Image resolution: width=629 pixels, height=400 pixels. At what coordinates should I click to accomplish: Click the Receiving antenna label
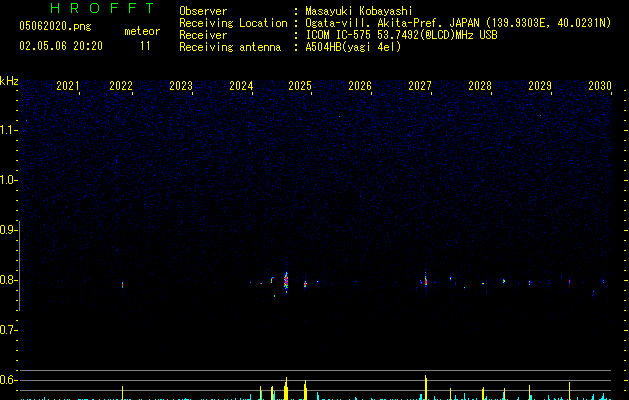pyautogui.click(x=230, y=47)
